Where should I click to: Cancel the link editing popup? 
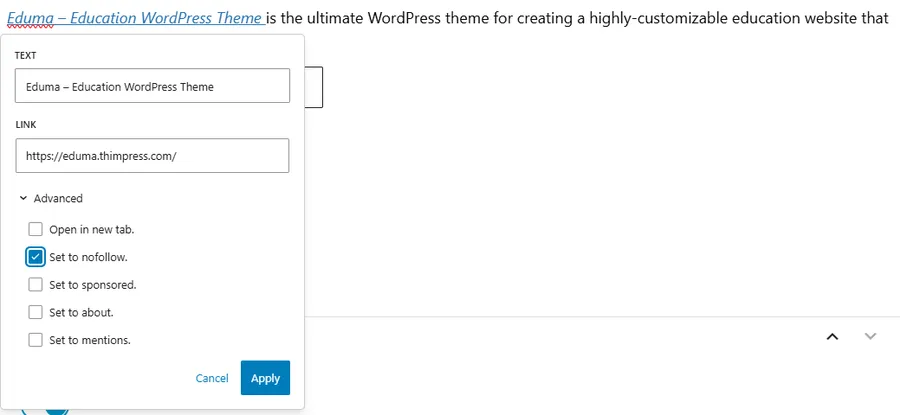(212, 378)
